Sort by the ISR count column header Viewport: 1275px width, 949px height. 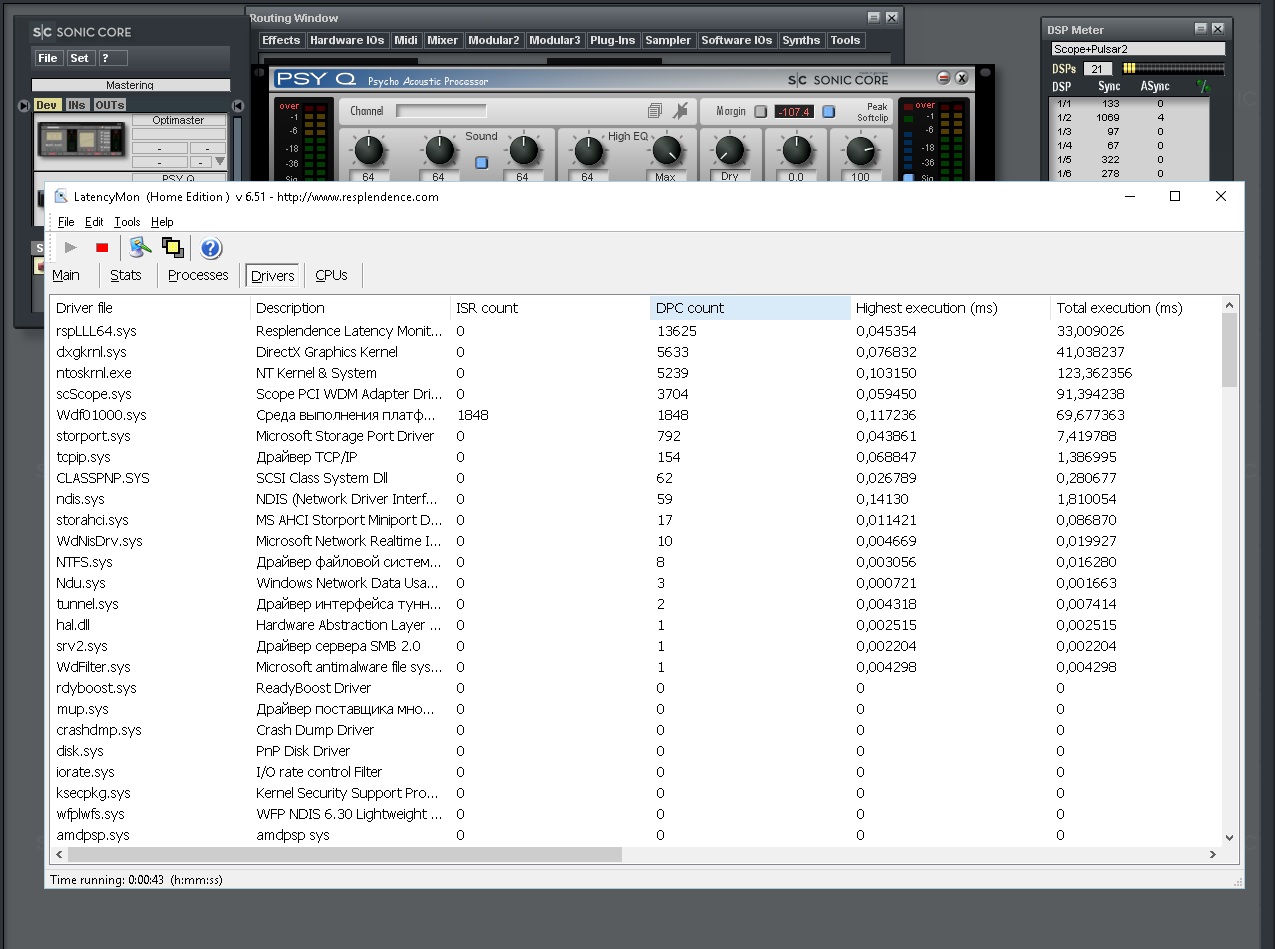pos(550,308)
